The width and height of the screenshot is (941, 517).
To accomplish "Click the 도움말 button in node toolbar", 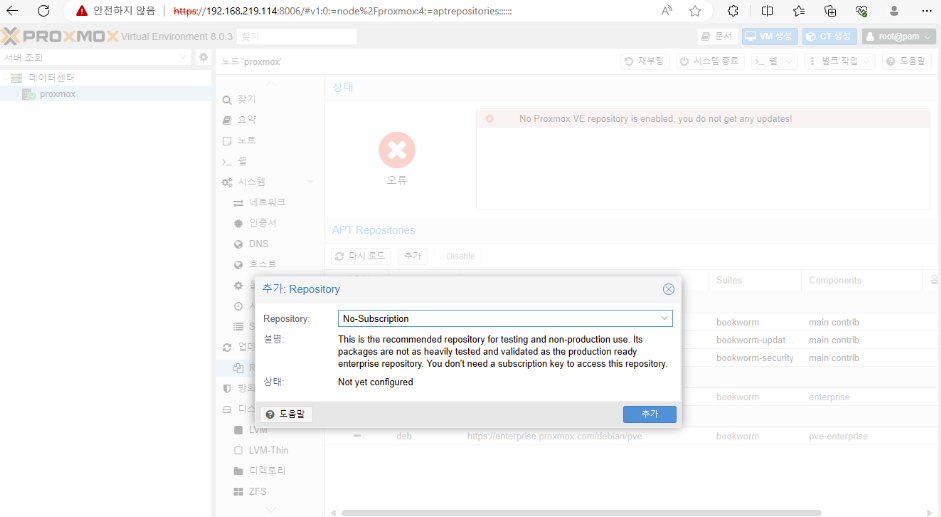I will [906, 61].
